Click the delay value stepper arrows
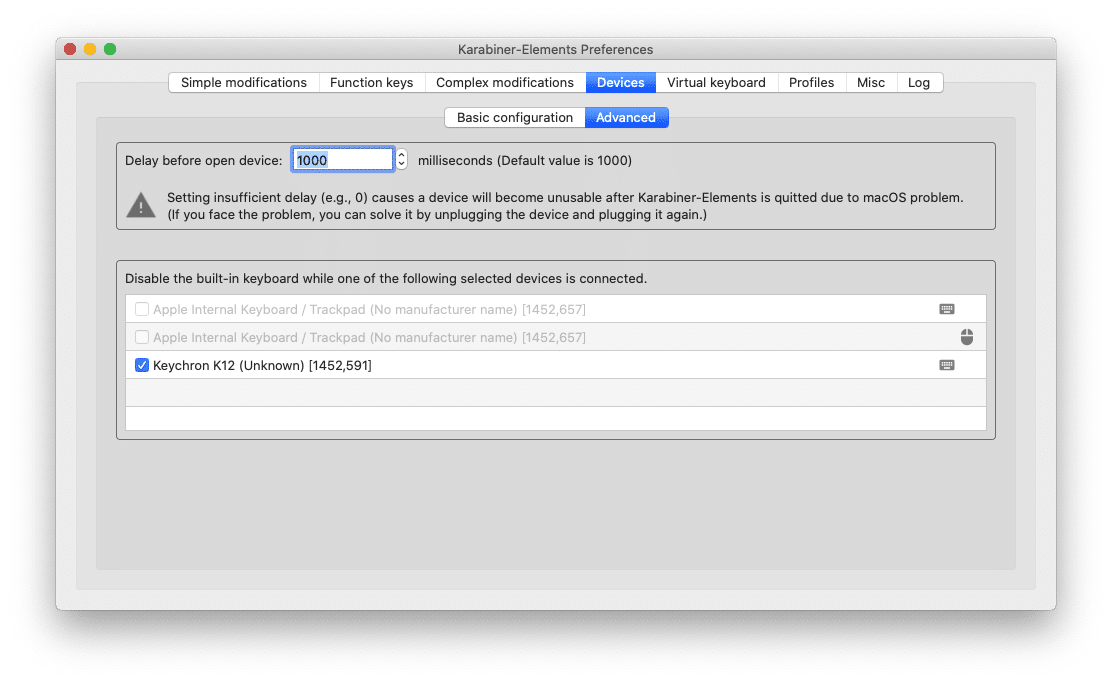This screenshot has width=1112, height=684. coord(401,160)
